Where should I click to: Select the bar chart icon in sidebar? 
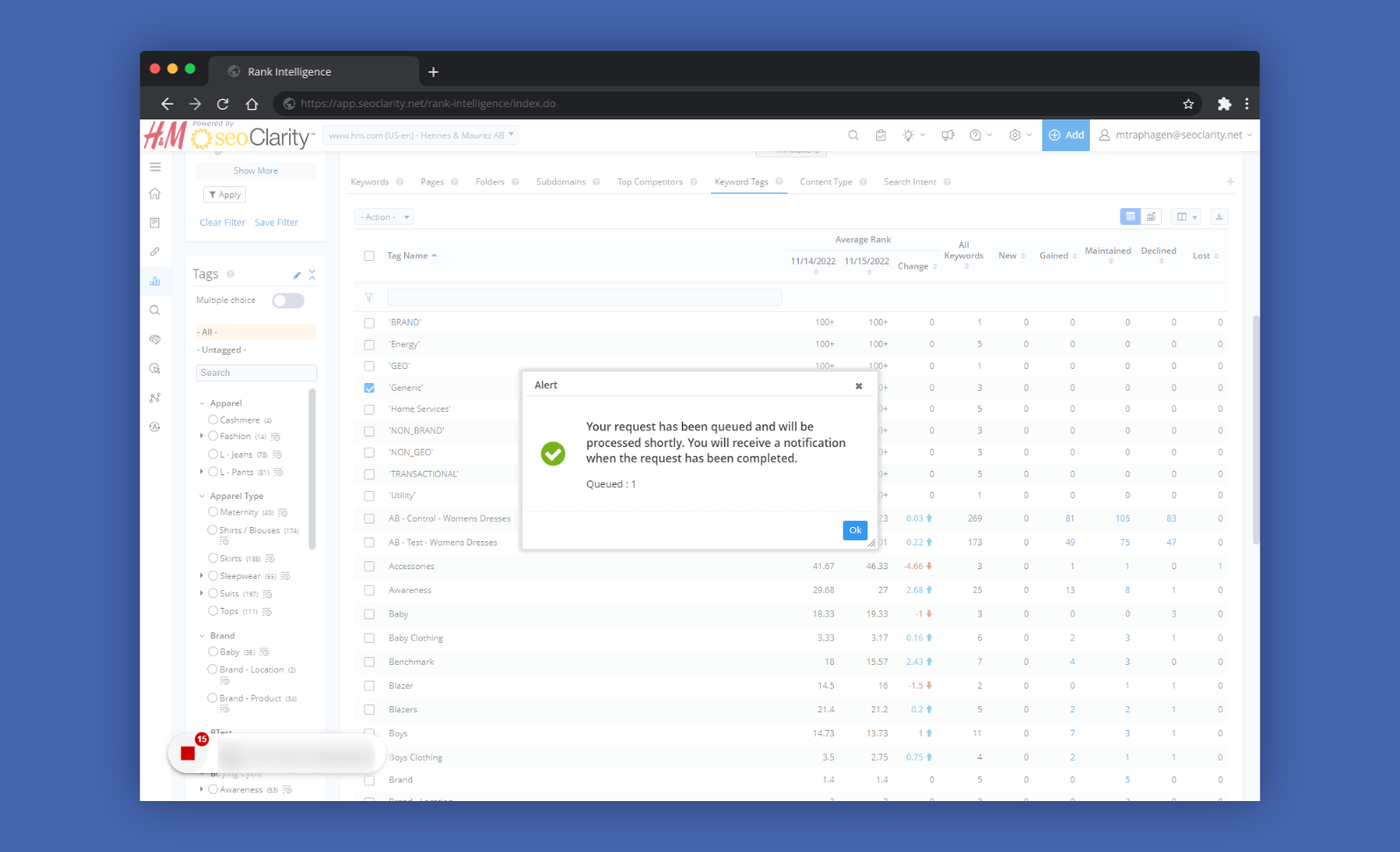click(155, 281)
